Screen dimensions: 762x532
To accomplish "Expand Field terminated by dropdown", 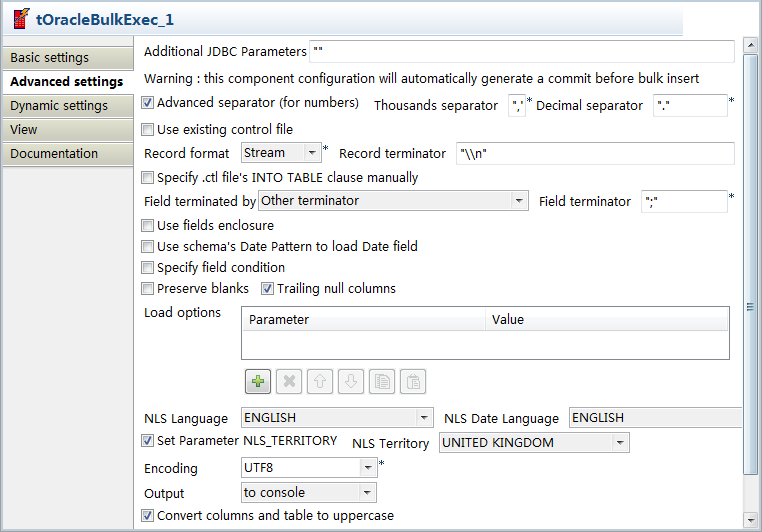I will [x=519, y=201].
